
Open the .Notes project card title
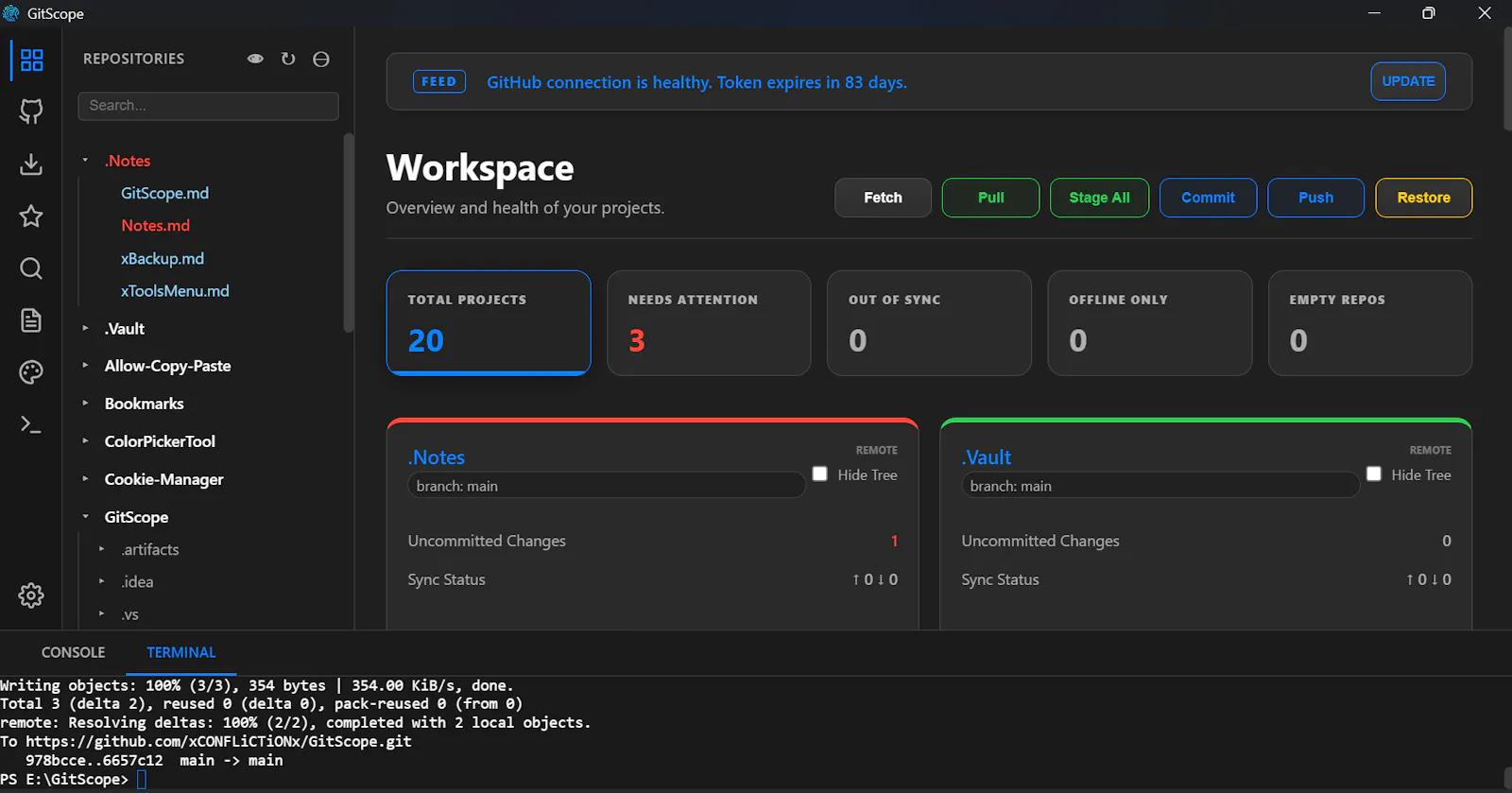[437, 457]
